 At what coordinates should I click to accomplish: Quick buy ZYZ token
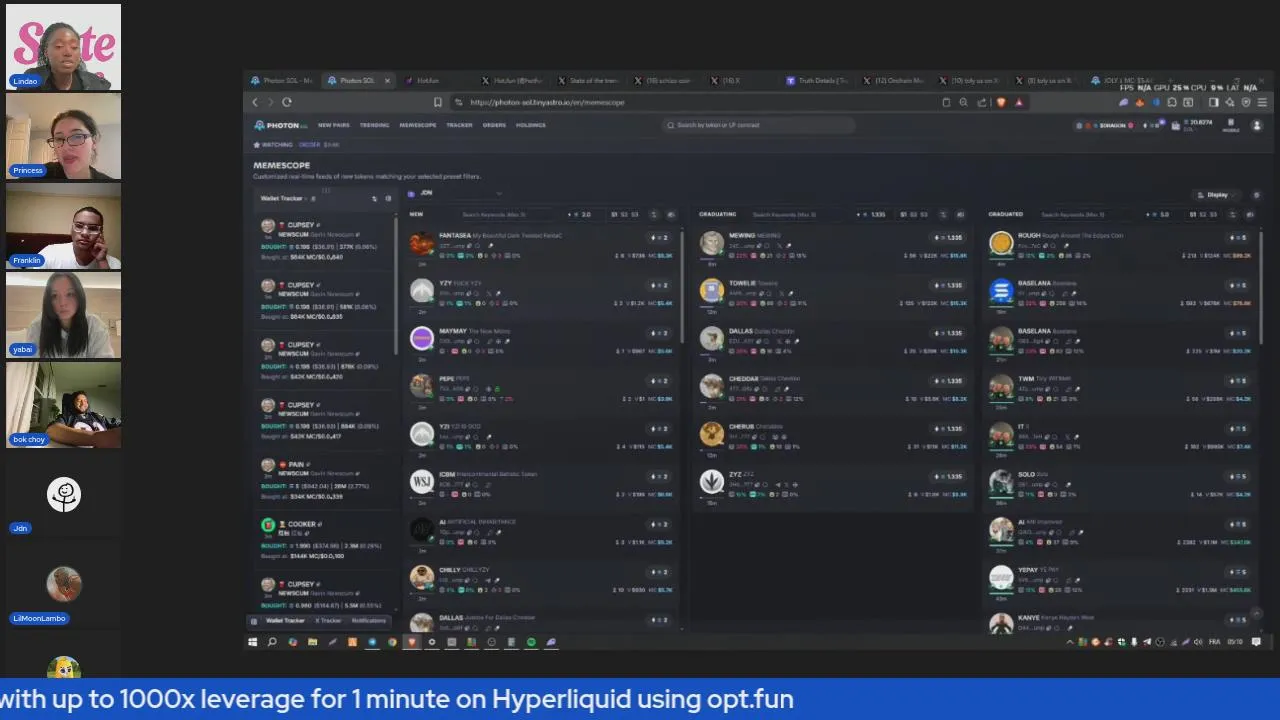point(949,476)
